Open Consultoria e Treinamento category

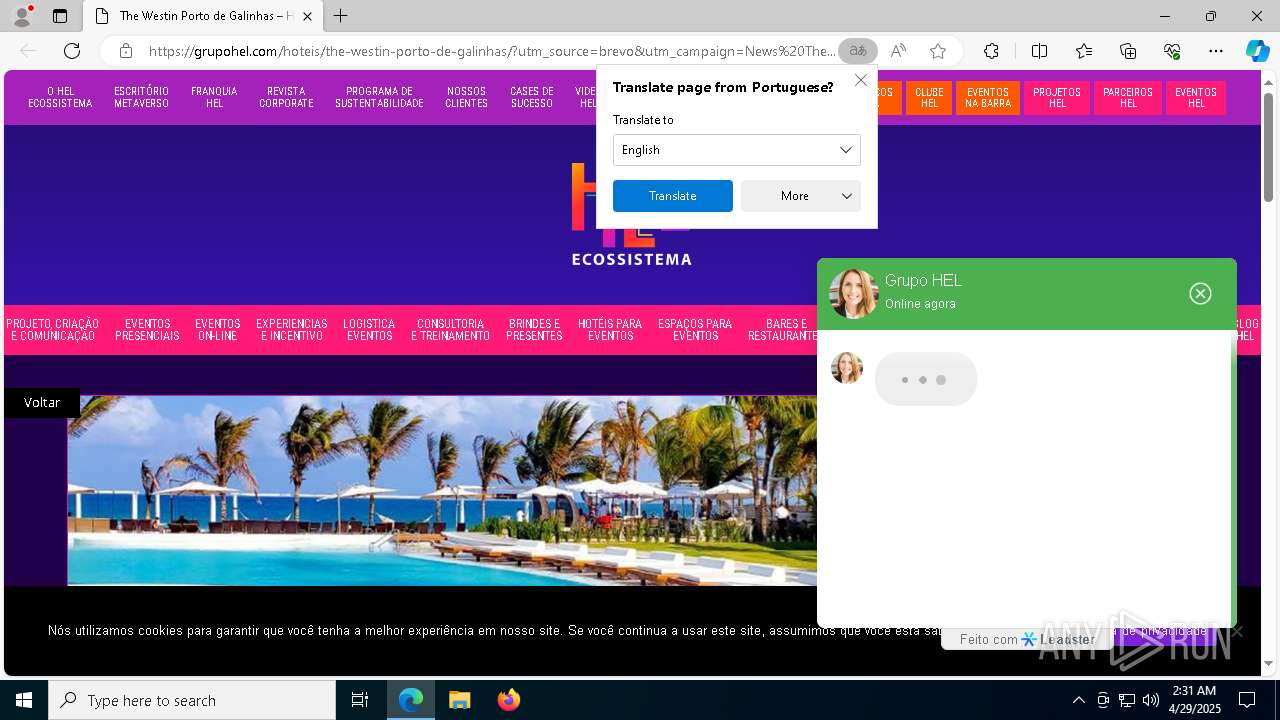coord(451,330)
